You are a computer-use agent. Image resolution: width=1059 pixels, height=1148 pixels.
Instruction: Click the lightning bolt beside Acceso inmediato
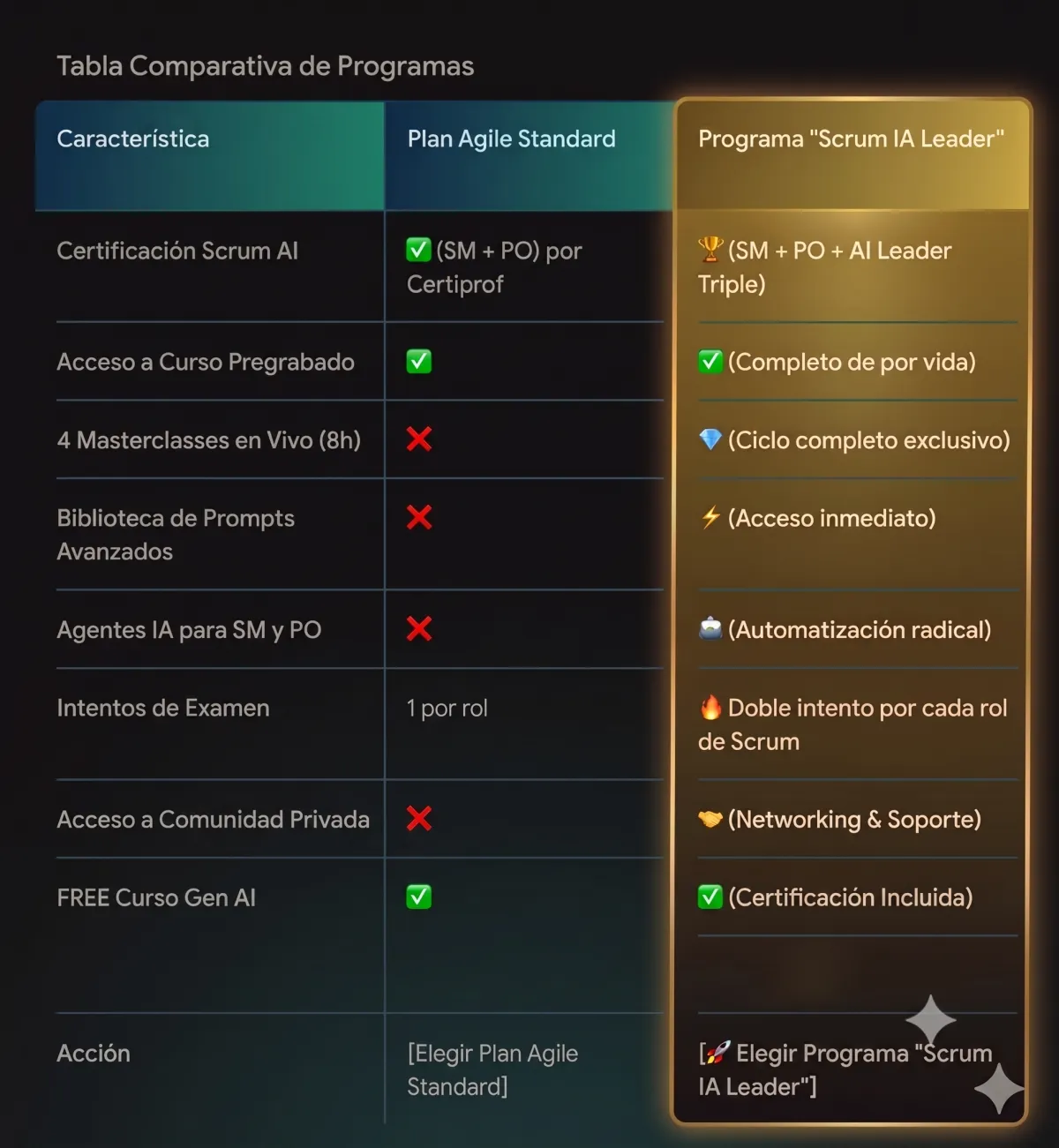pos(710,518)
